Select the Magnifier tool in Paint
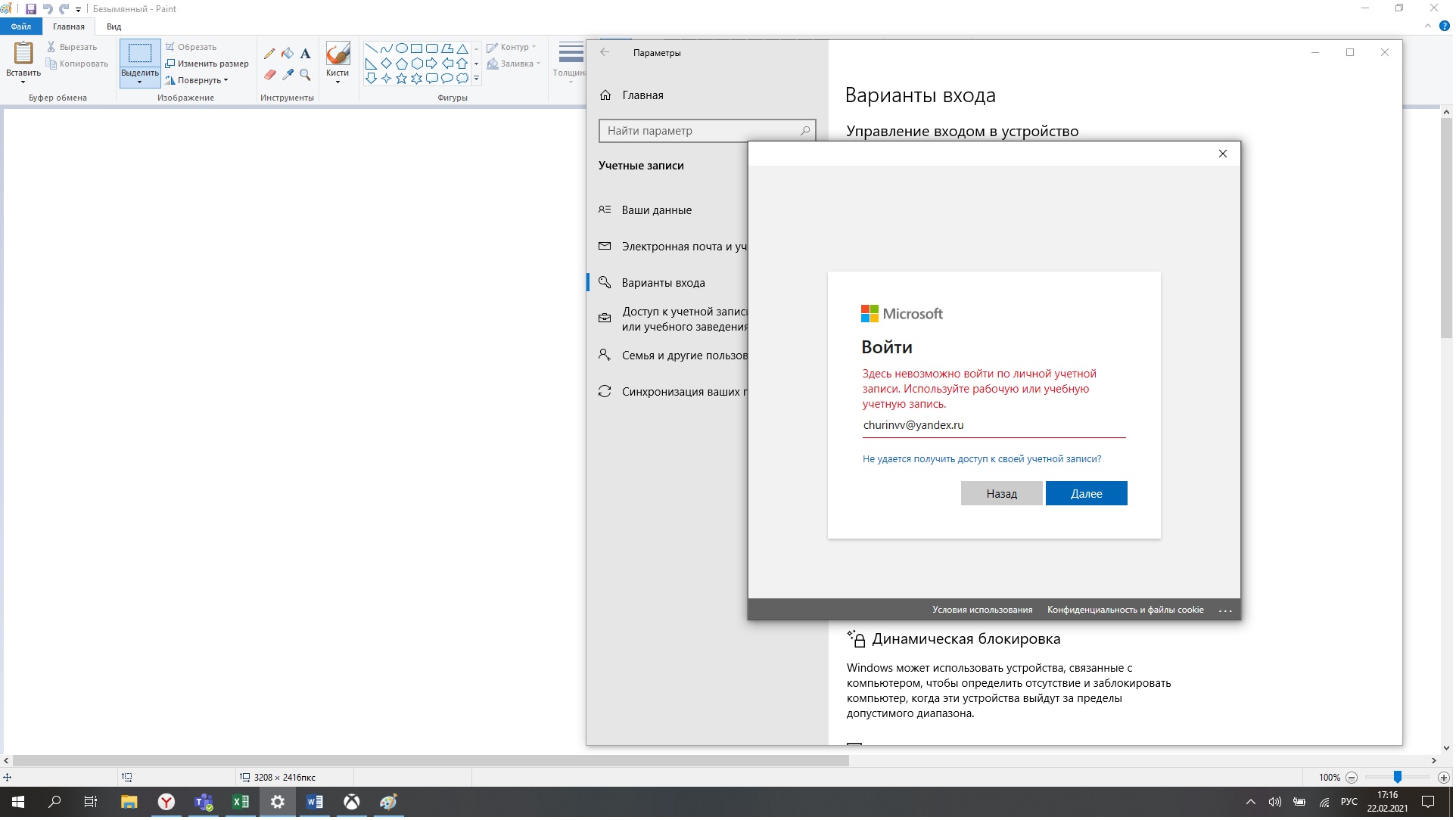The width and height of the screenshot is (1456, 820). click(x=306, y=75)
